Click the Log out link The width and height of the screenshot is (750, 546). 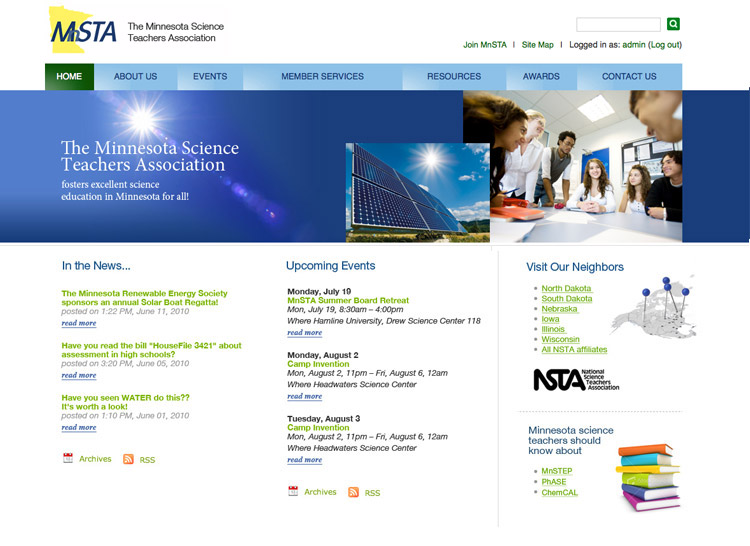click(x=665, y=44)
